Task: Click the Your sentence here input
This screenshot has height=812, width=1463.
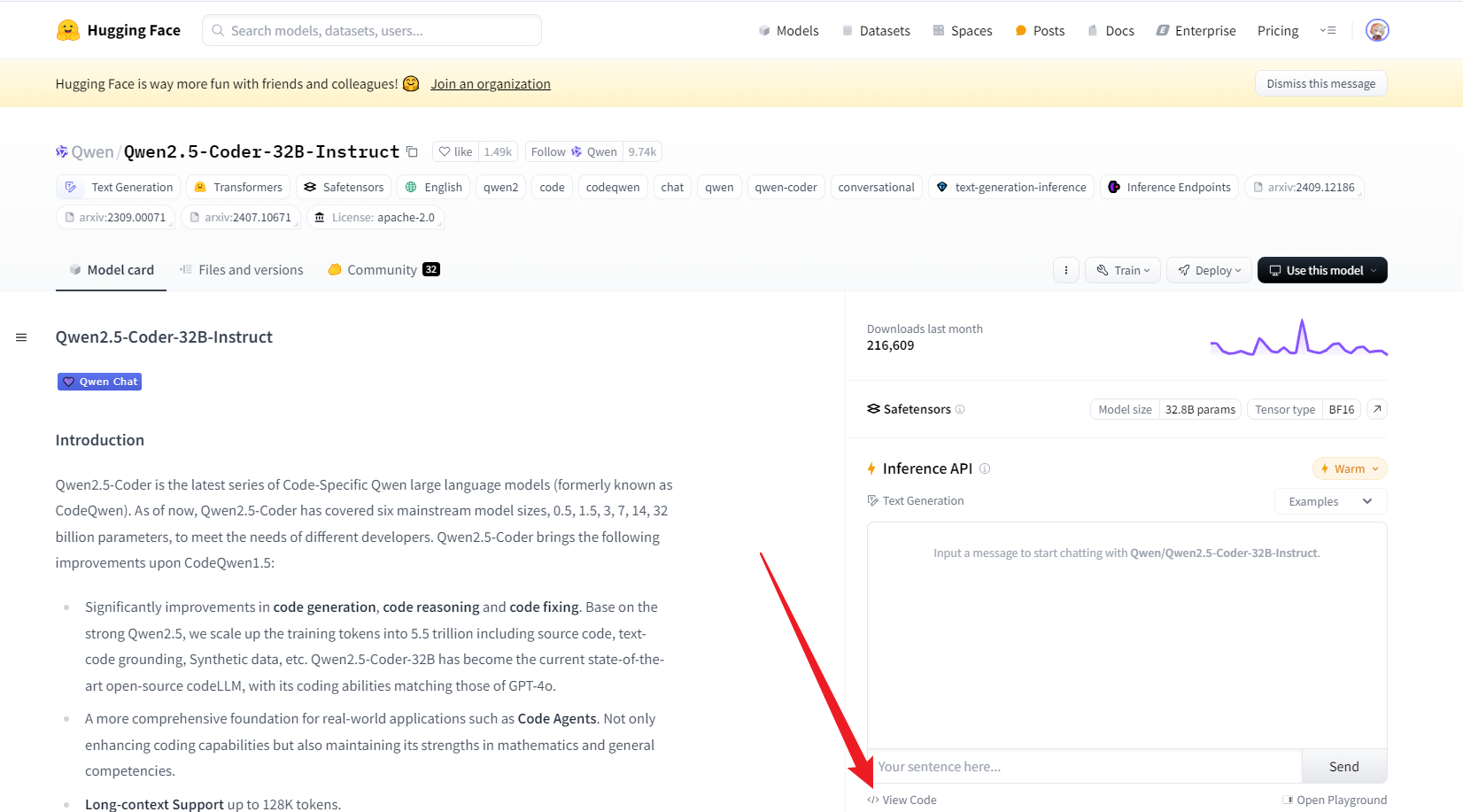Action: (x=1085, y=767)
